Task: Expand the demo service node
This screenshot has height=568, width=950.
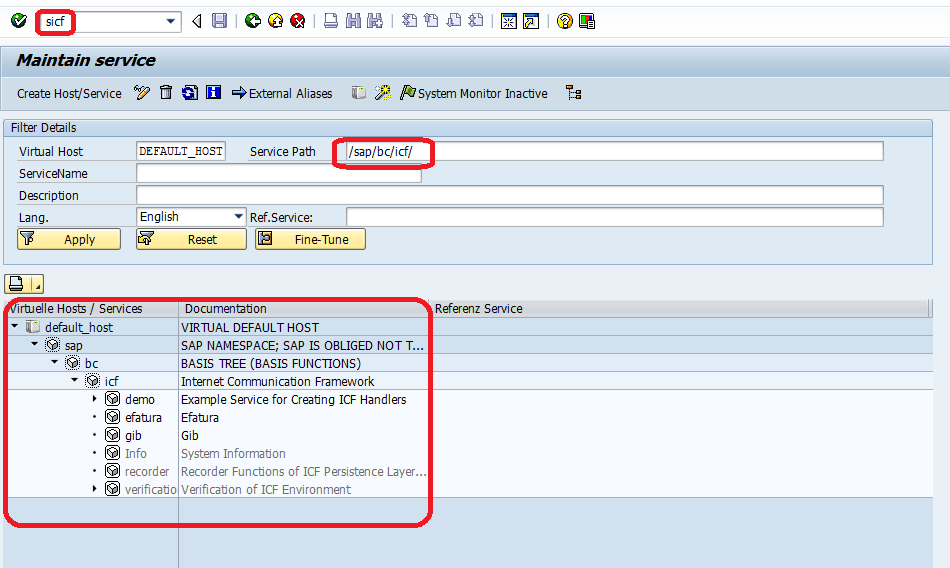Action: click(x=95, y=399)
